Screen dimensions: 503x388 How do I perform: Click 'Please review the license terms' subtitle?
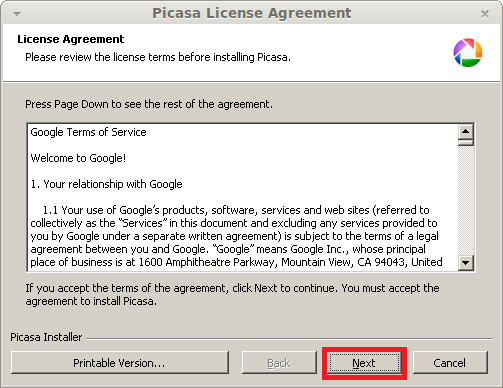(158, 57)
